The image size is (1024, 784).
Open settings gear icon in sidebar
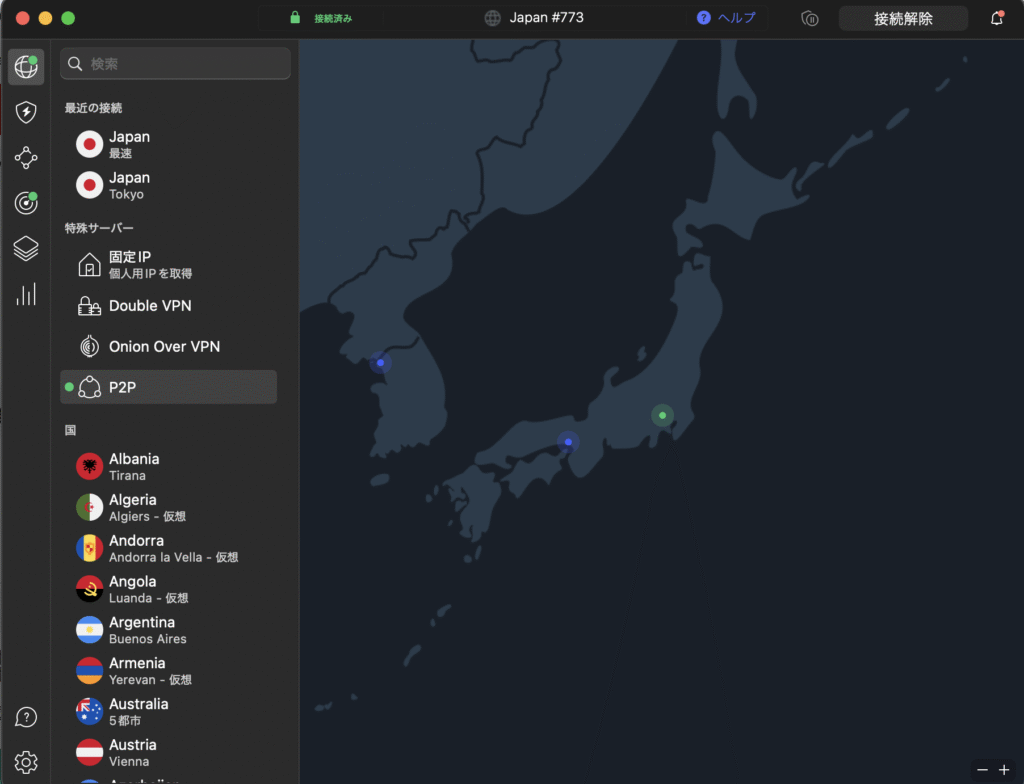pos(26,762)
